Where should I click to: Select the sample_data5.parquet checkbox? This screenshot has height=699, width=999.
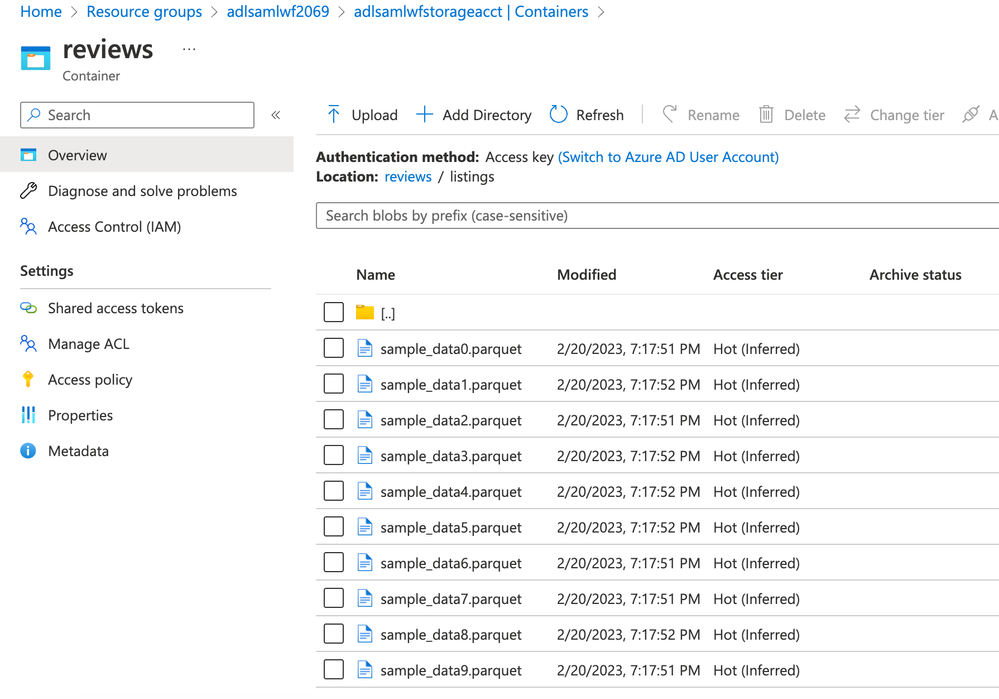click(x=334, y=527)
